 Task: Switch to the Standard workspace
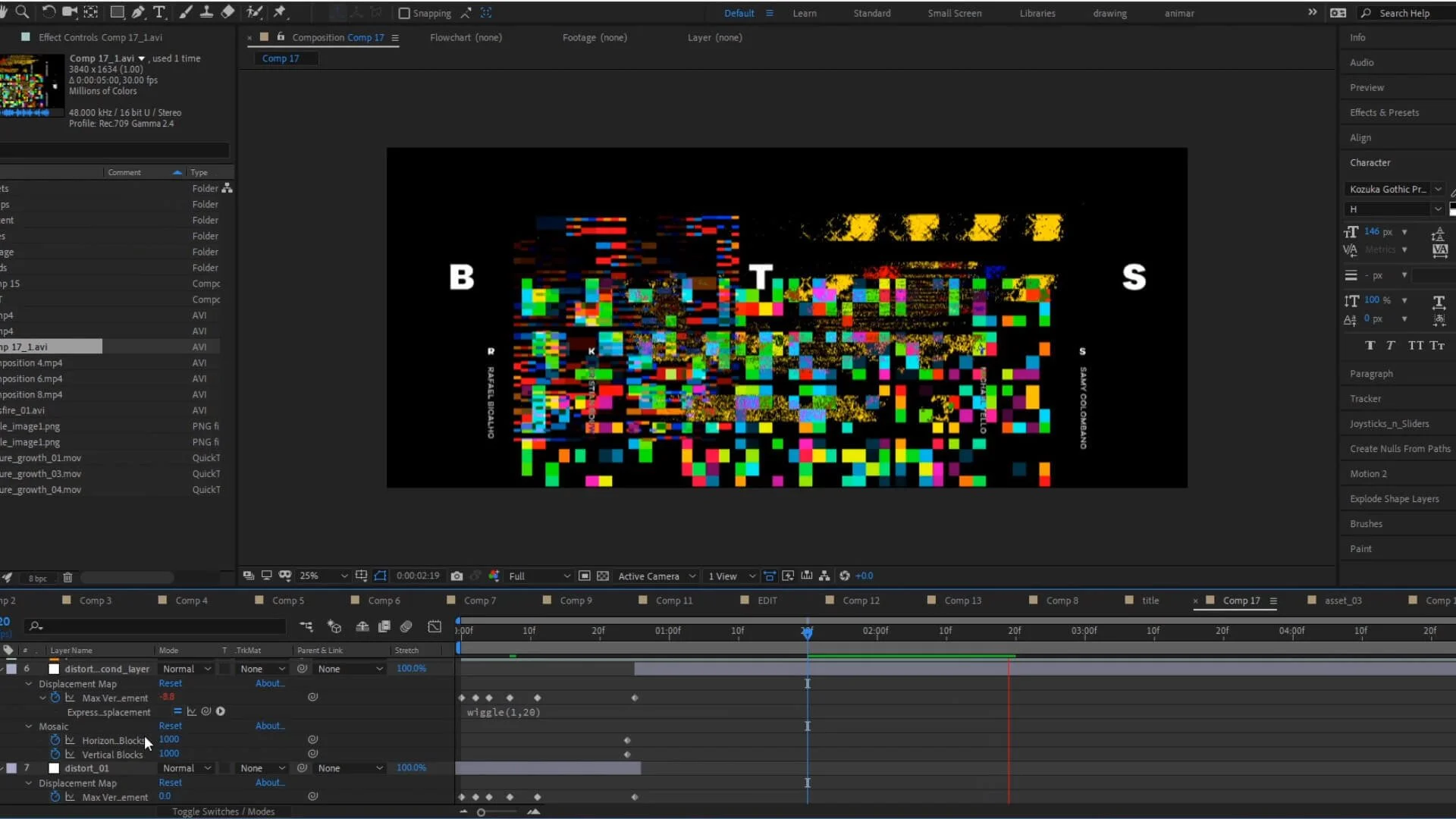[x=871, y=13]
